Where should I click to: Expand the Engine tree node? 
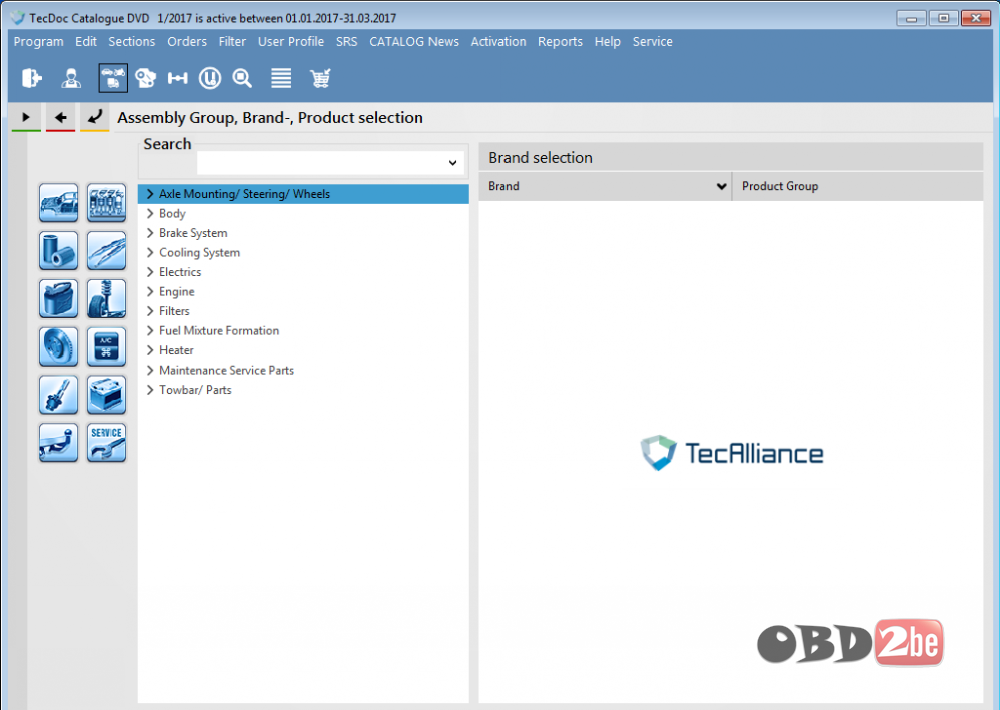150,292
